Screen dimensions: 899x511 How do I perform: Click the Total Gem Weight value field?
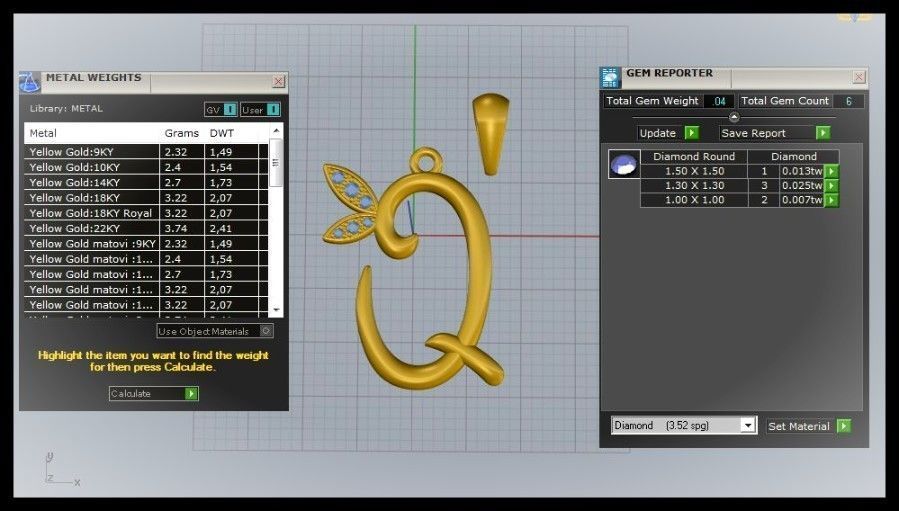point(719,101)
